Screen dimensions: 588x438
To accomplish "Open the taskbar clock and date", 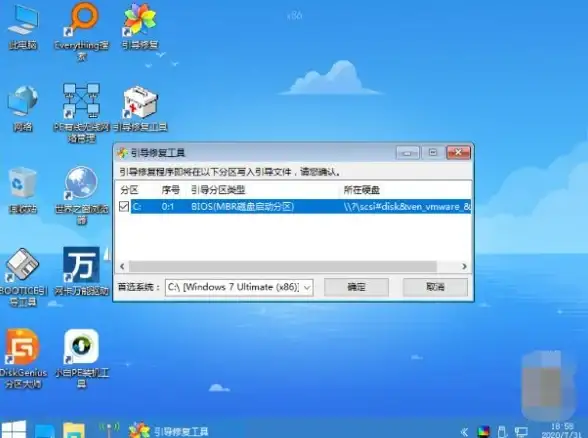I will point(562,430).
